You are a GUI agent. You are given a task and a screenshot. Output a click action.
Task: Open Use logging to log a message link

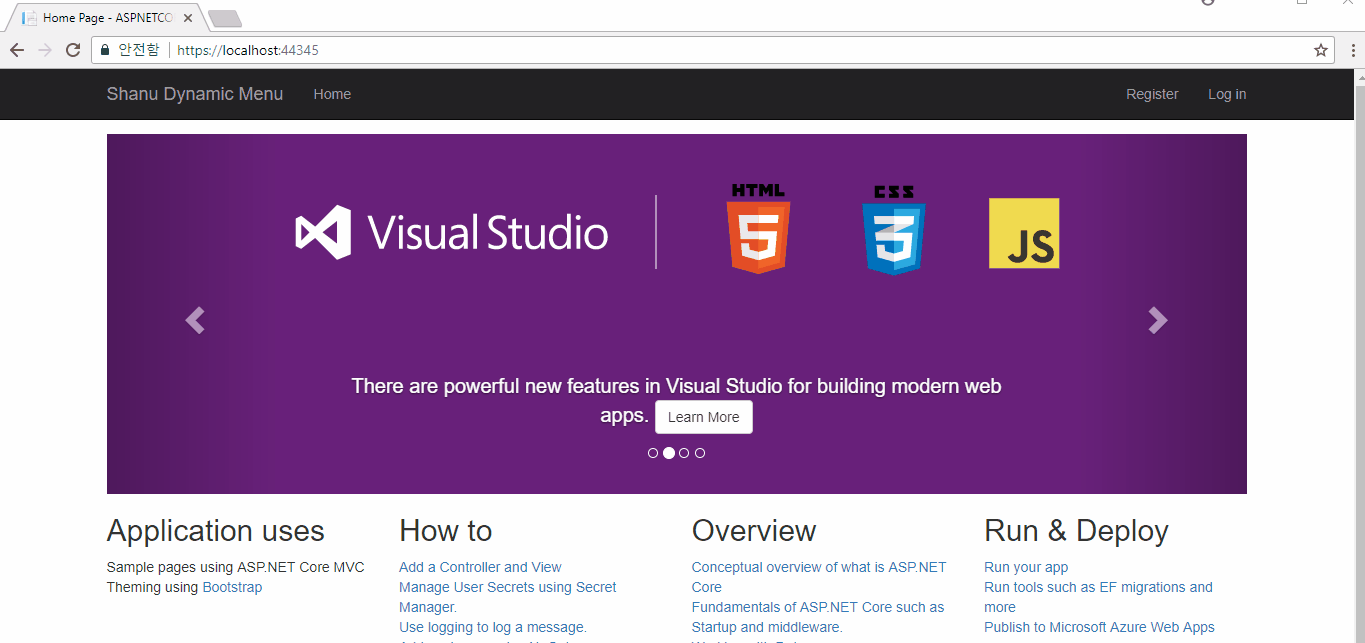(493, 627)
